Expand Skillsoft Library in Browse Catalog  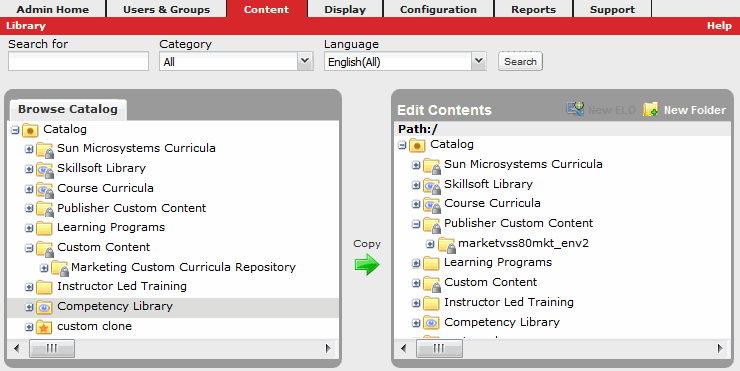tap(29, 169)
